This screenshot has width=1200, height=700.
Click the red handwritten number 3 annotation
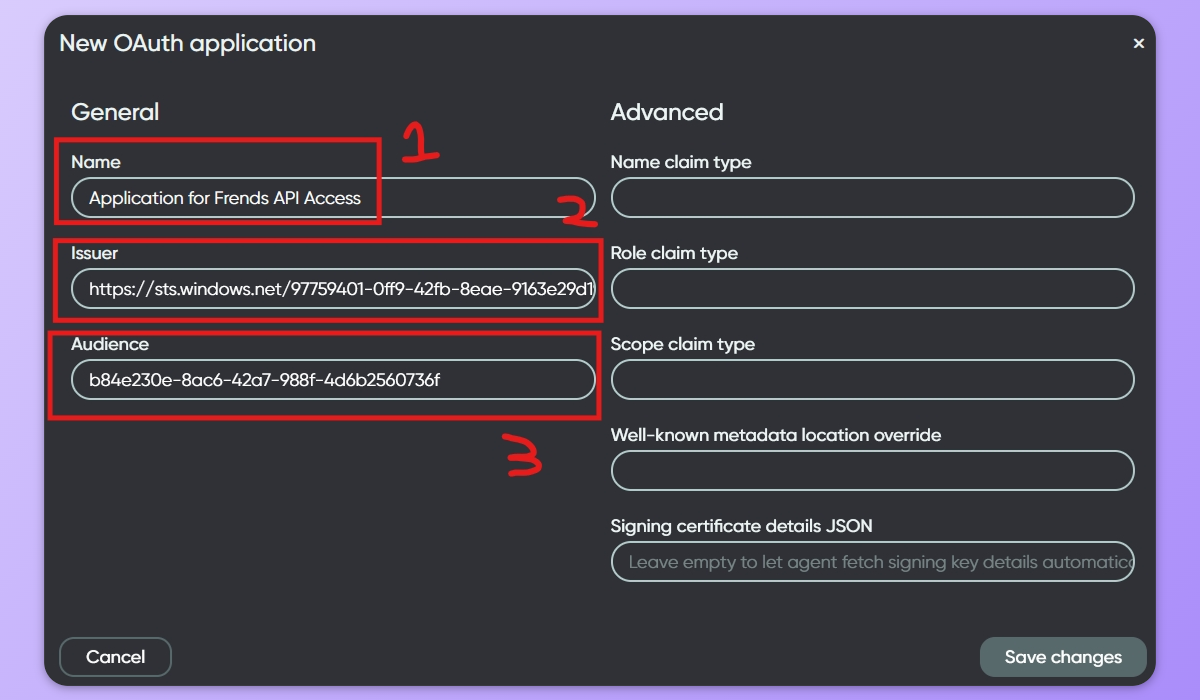[x=523, y=457]
